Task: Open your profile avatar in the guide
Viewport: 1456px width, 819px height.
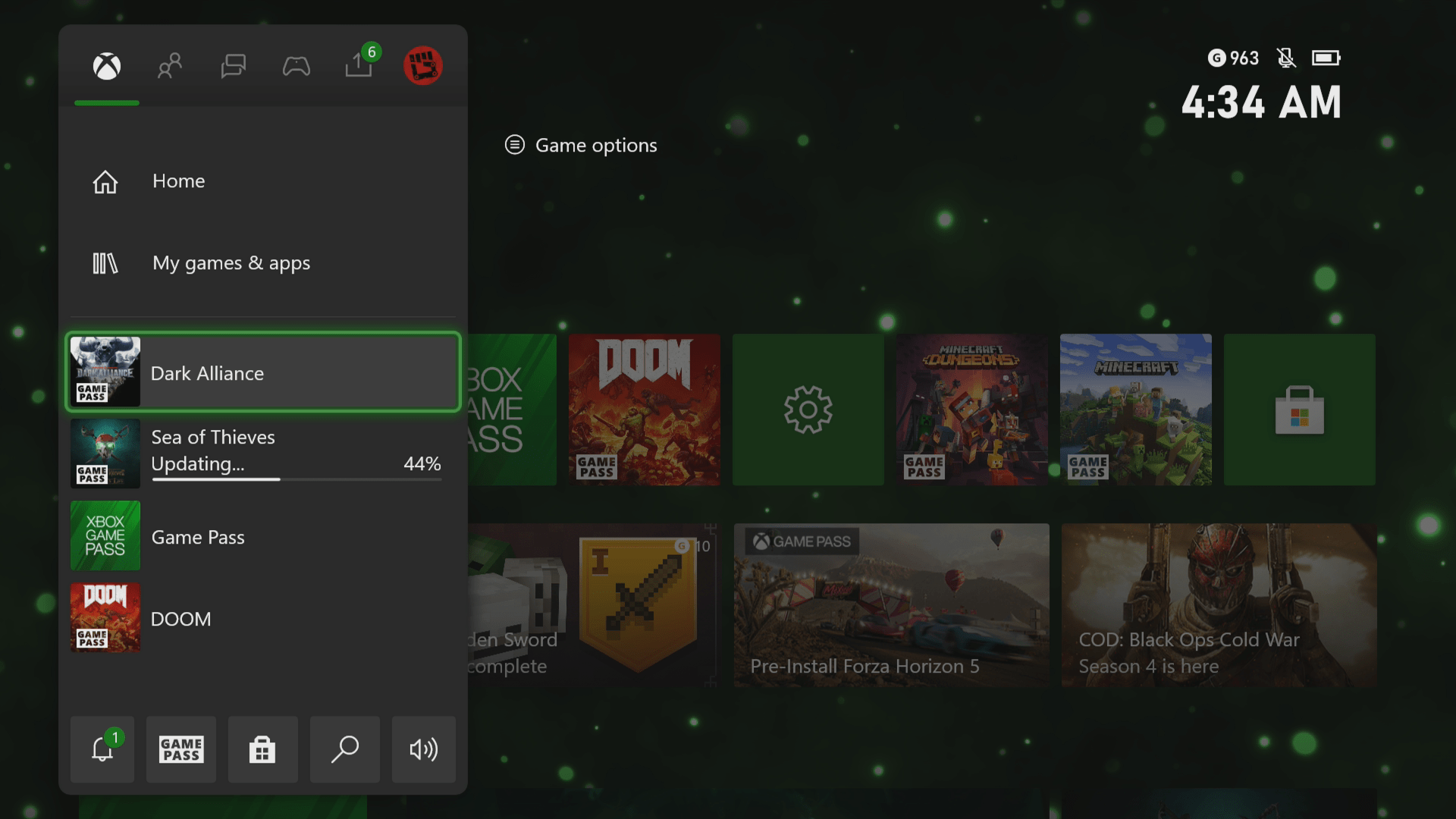Action: [423, 65]
